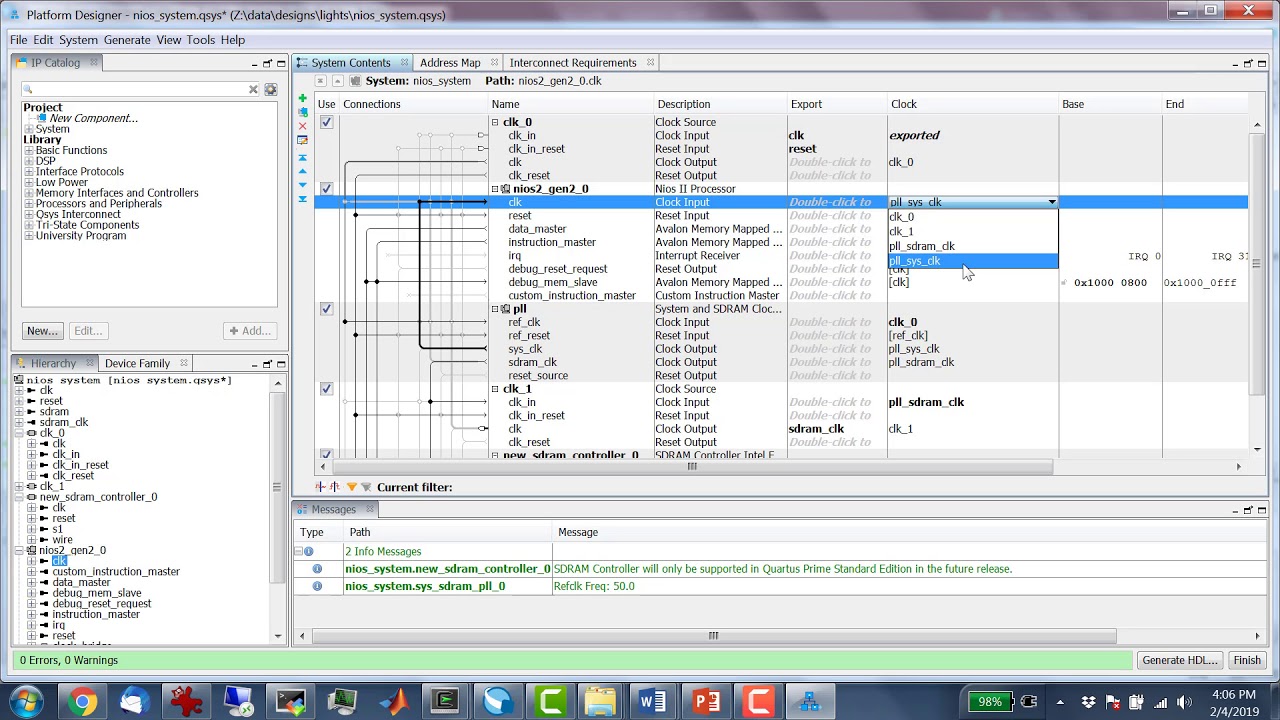1280x720 pixels.
Task: Open the file explorer folder on taskbar
Action: coord(601,701)
